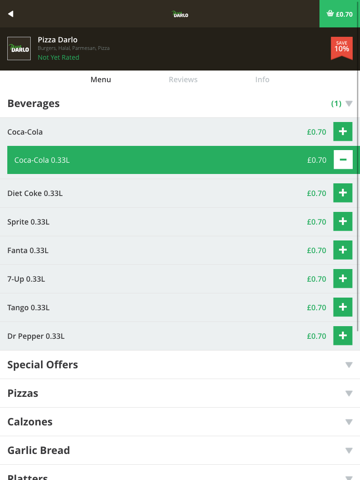Collapse the Beverages section arrow

(349, 104)
